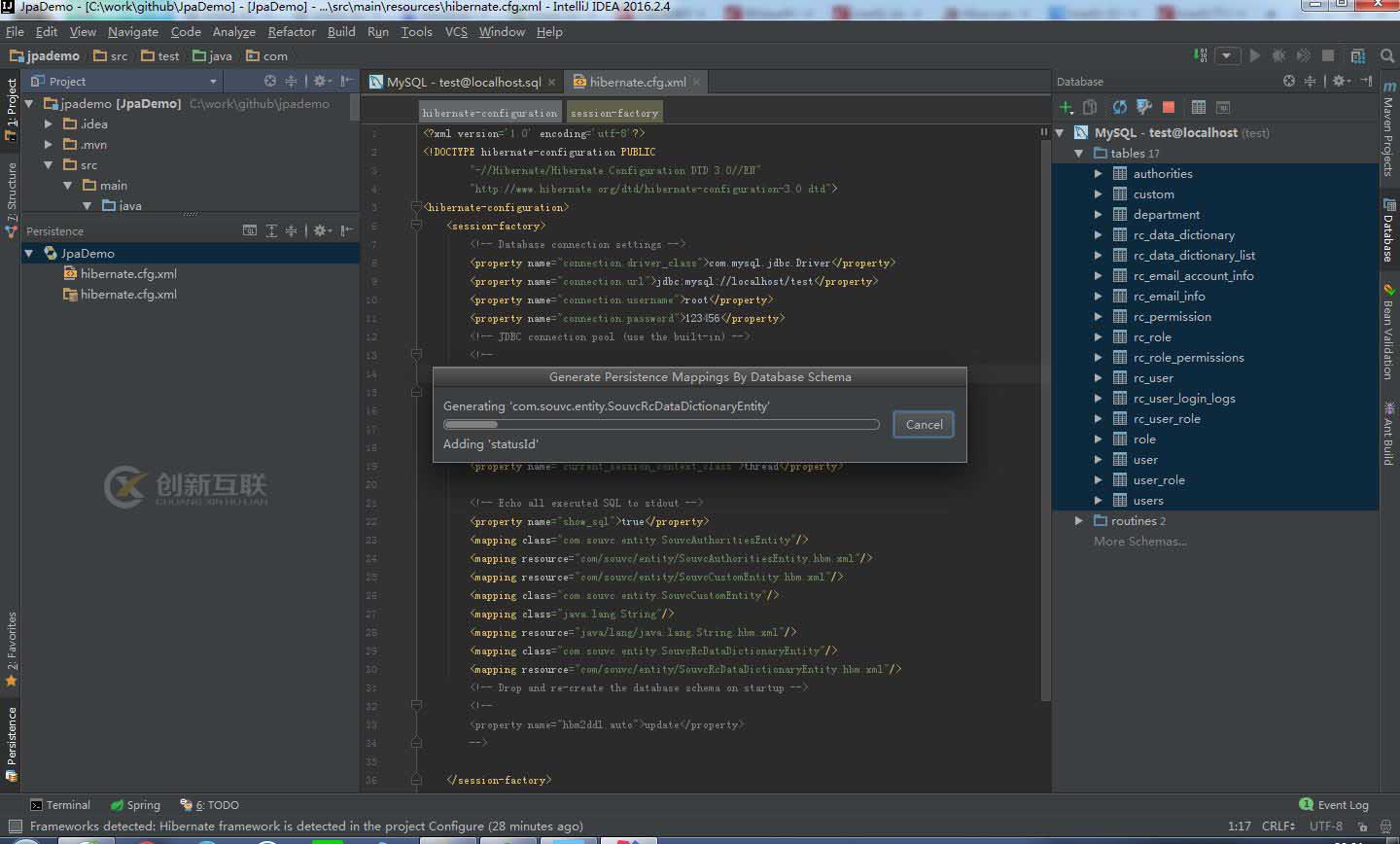Open the Project Structure icon in main toolbar
This screenshot has width=1400, height=844.
pyautogui.click(x=1358, y=55)
